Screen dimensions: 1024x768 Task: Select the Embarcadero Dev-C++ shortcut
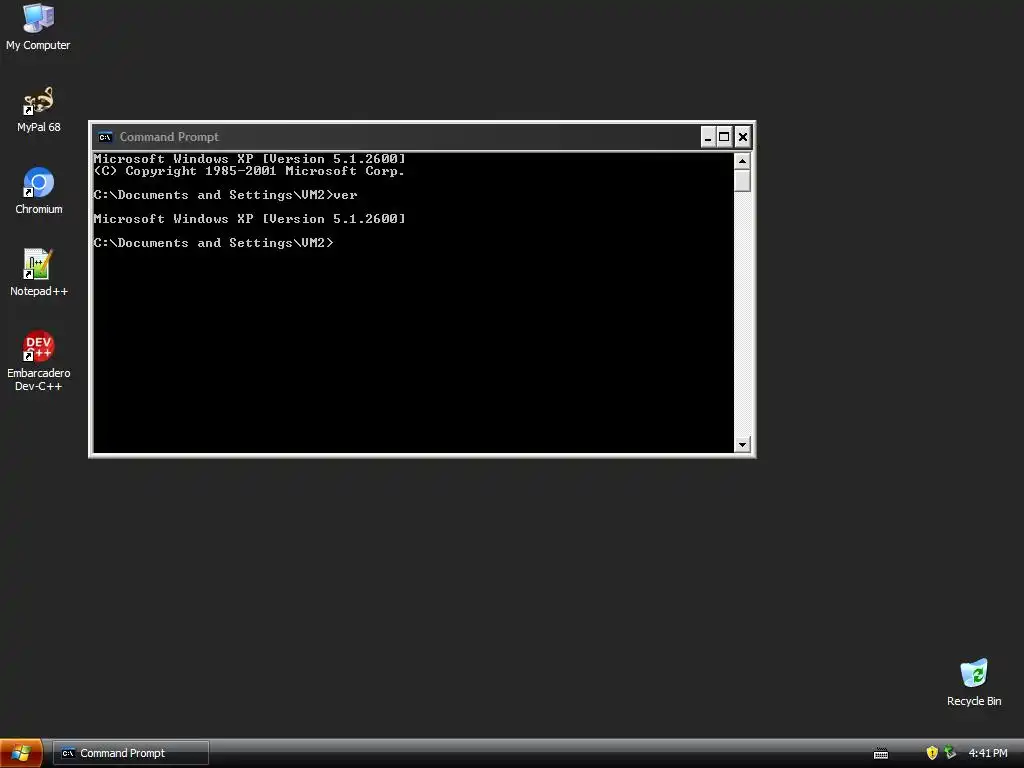click(39, 361)
